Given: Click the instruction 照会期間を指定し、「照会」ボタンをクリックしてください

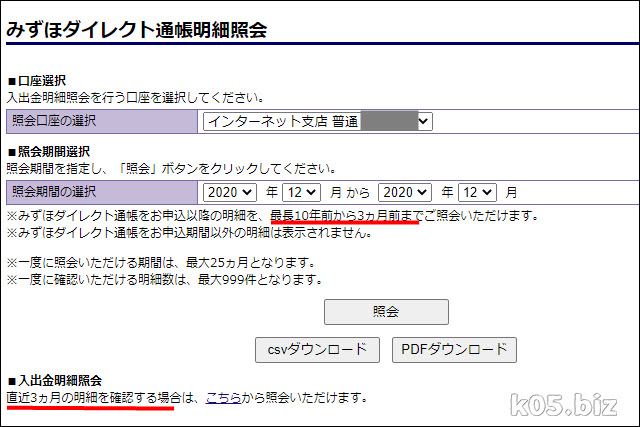Looking at the screenshot, I should pyautogui.click(x=172, y=169).
